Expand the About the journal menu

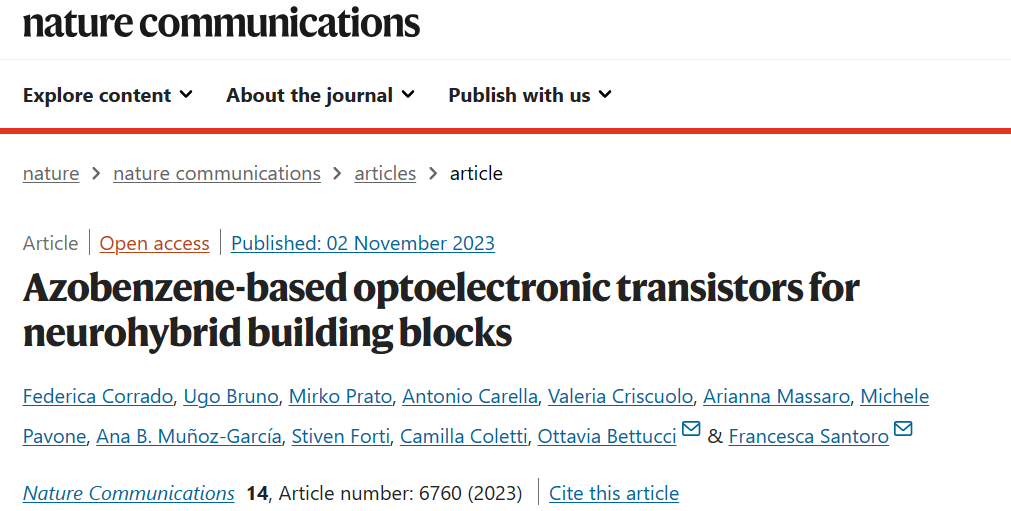coord(320,95)
